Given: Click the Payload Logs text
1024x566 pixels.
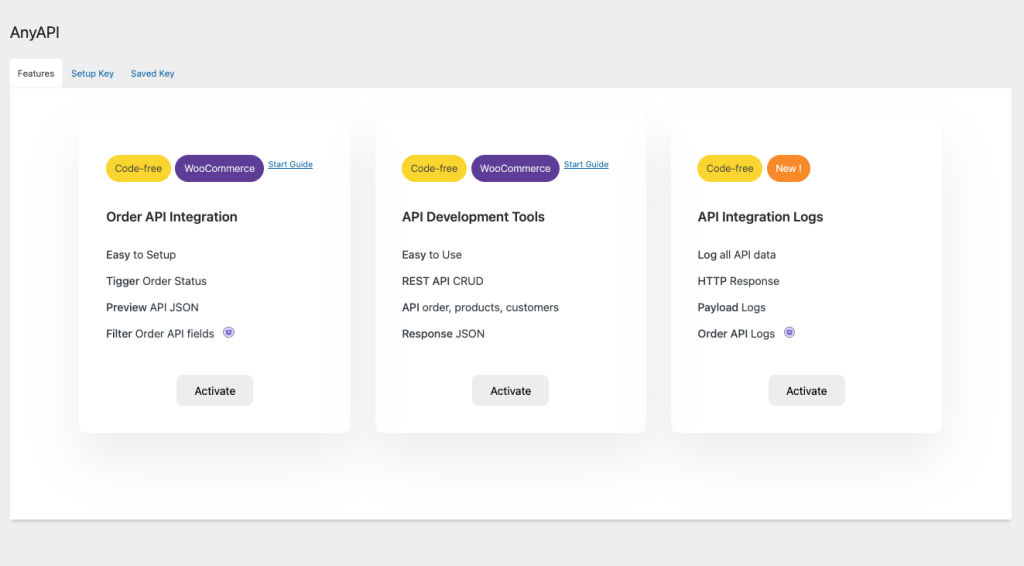Looking at the screenshot, I should point(731,307).
